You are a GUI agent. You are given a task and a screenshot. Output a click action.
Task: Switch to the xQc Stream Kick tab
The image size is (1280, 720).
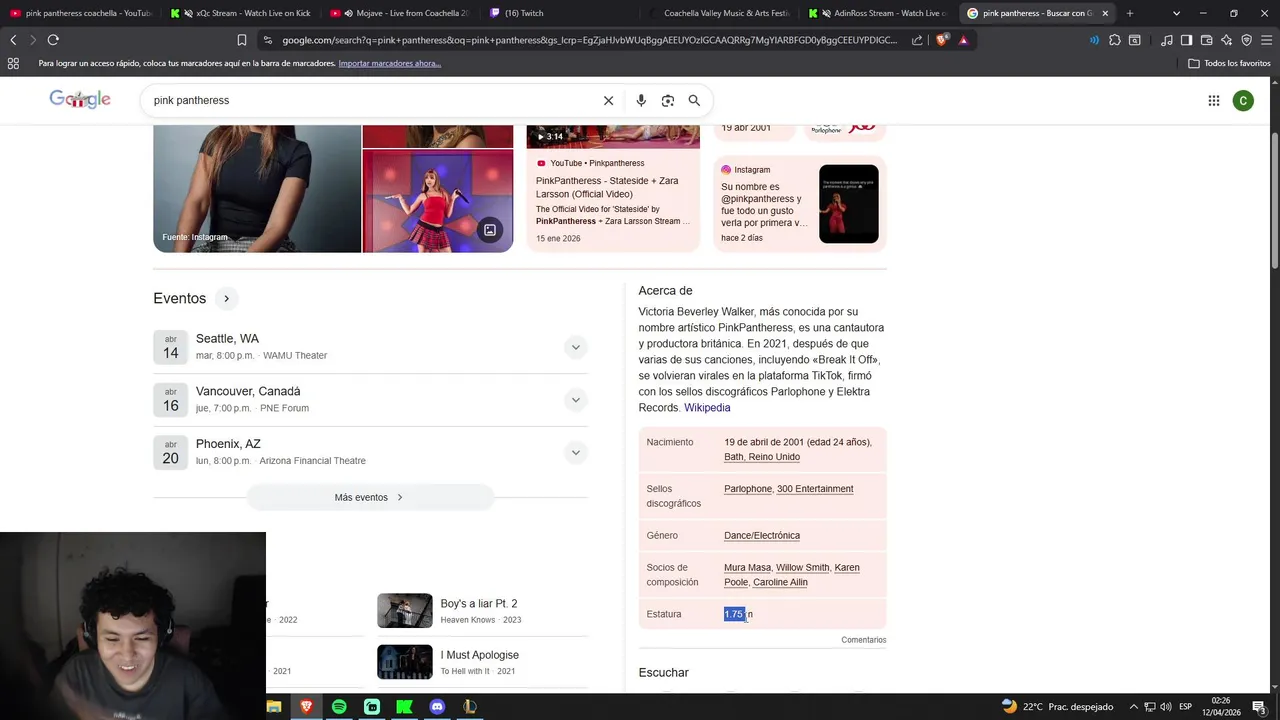(240, 13)
